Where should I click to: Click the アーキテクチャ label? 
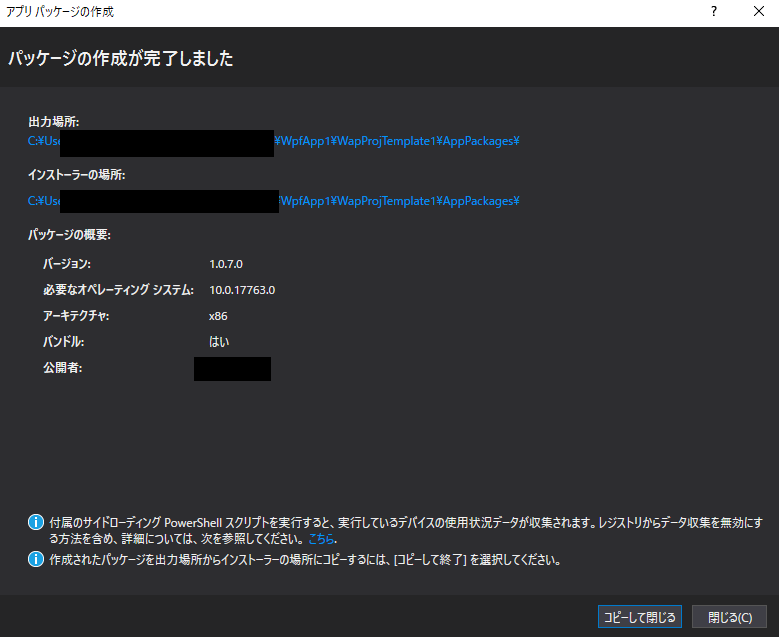pyautogui.click(x=76, y=316)
